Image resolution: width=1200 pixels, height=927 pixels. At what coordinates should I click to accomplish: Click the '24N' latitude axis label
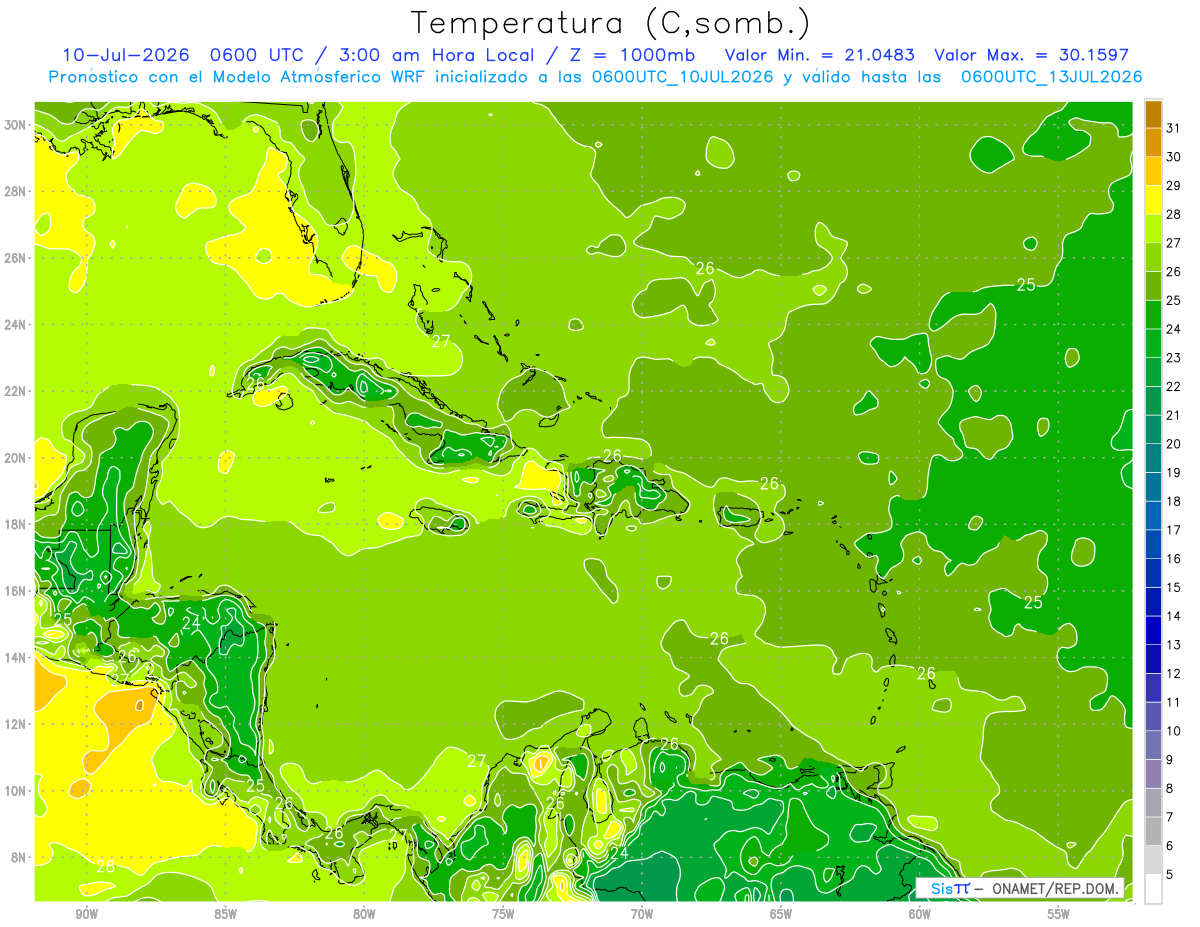(x=17, y=324)
